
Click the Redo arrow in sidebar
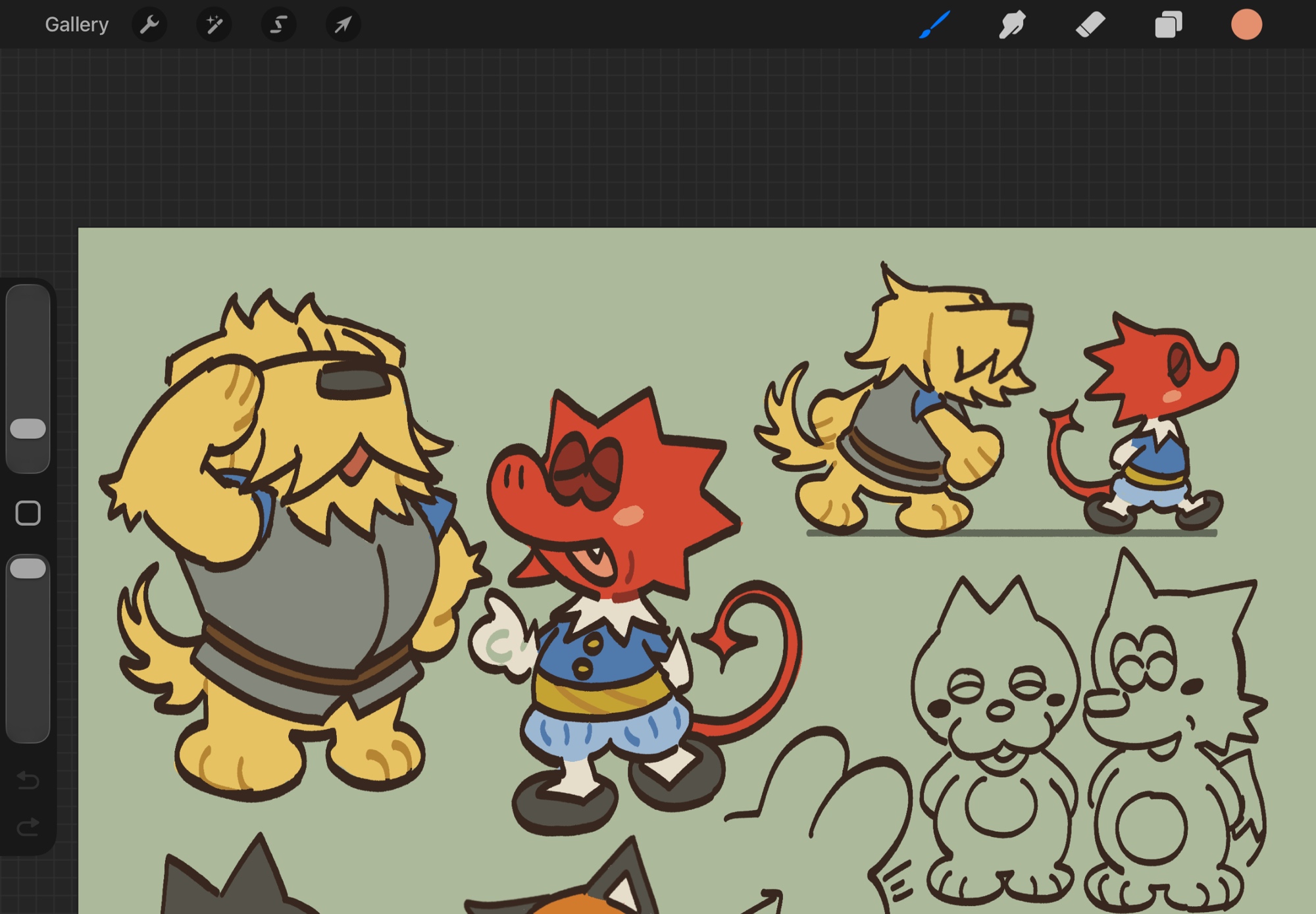tap(28, 826)
